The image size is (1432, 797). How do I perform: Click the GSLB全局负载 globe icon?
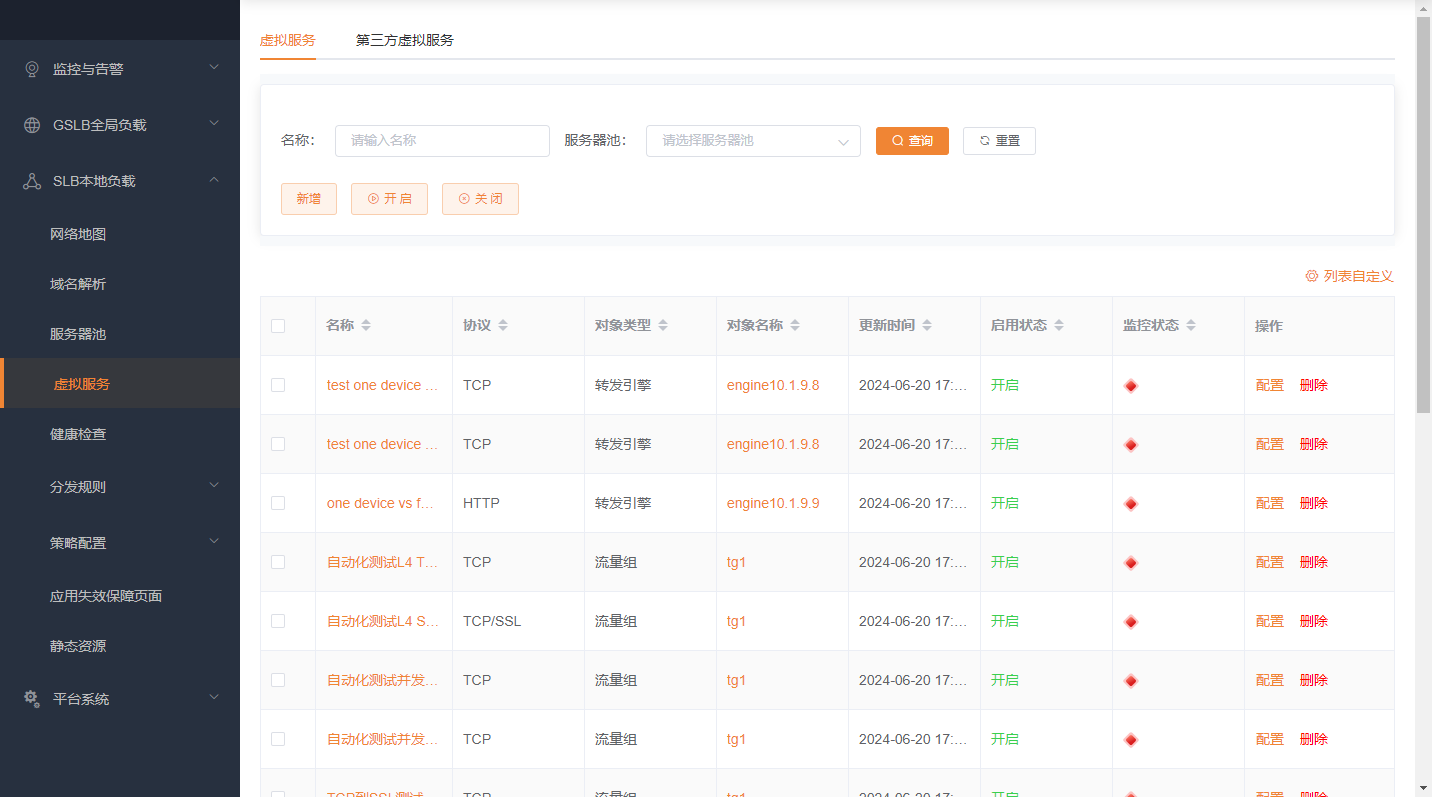pos(32,125)
